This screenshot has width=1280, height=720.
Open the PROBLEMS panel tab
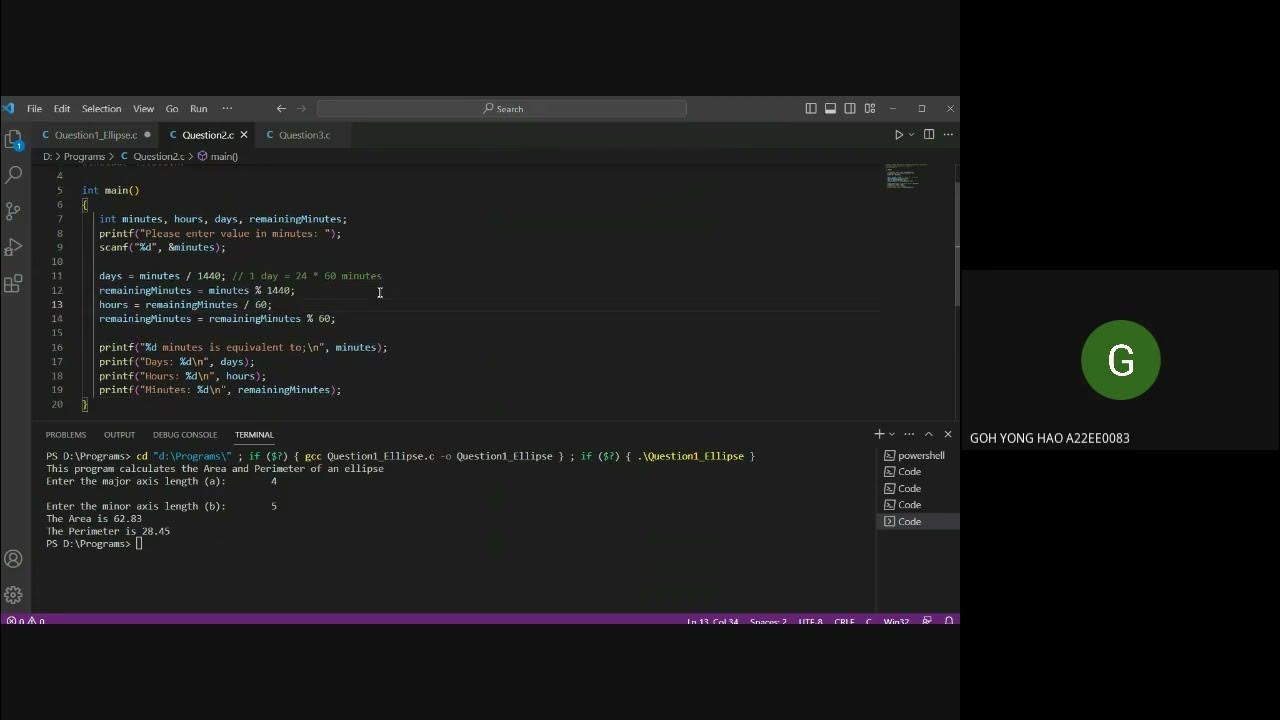pos(66,434)
